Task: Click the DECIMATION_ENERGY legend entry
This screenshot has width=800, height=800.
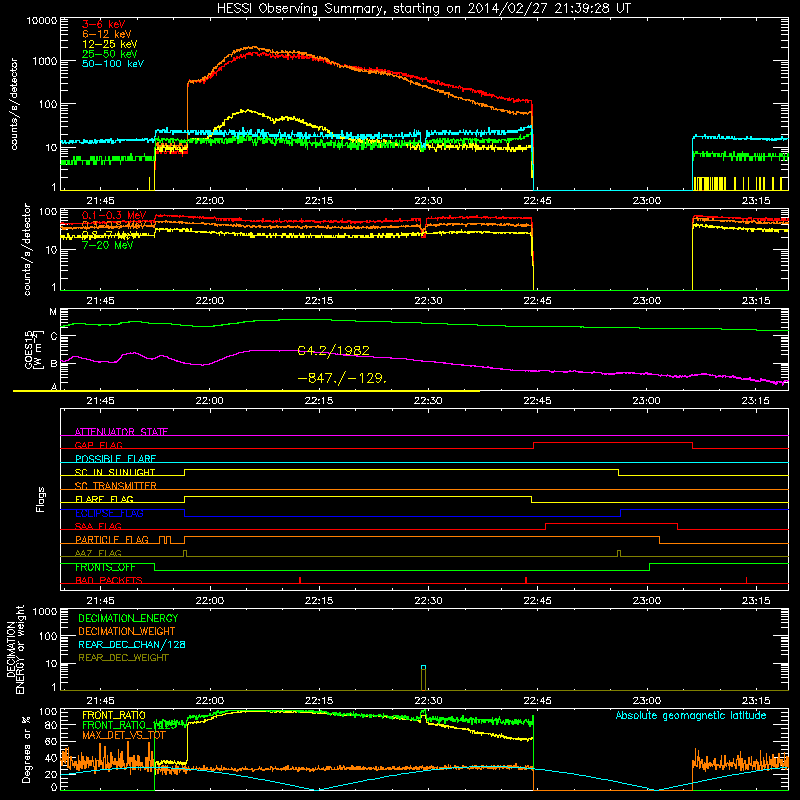Action: pyautogui.click(x=128, y=618)
